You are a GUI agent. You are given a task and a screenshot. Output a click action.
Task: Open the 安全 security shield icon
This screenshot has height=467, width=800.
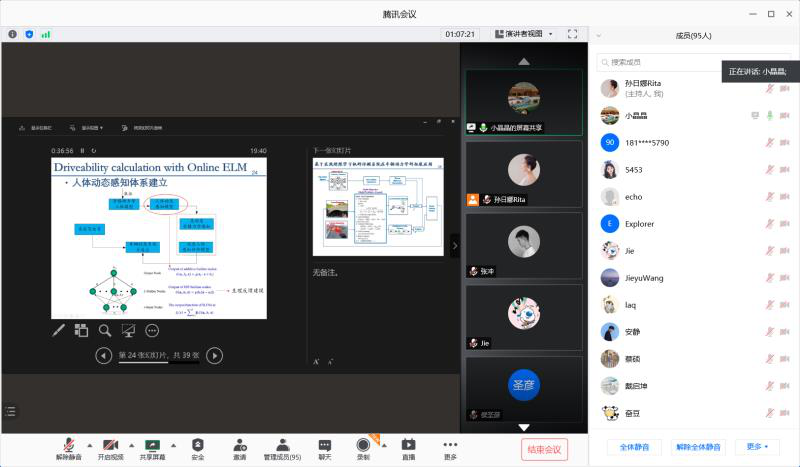pyautogui.click(x=198, y=444)
